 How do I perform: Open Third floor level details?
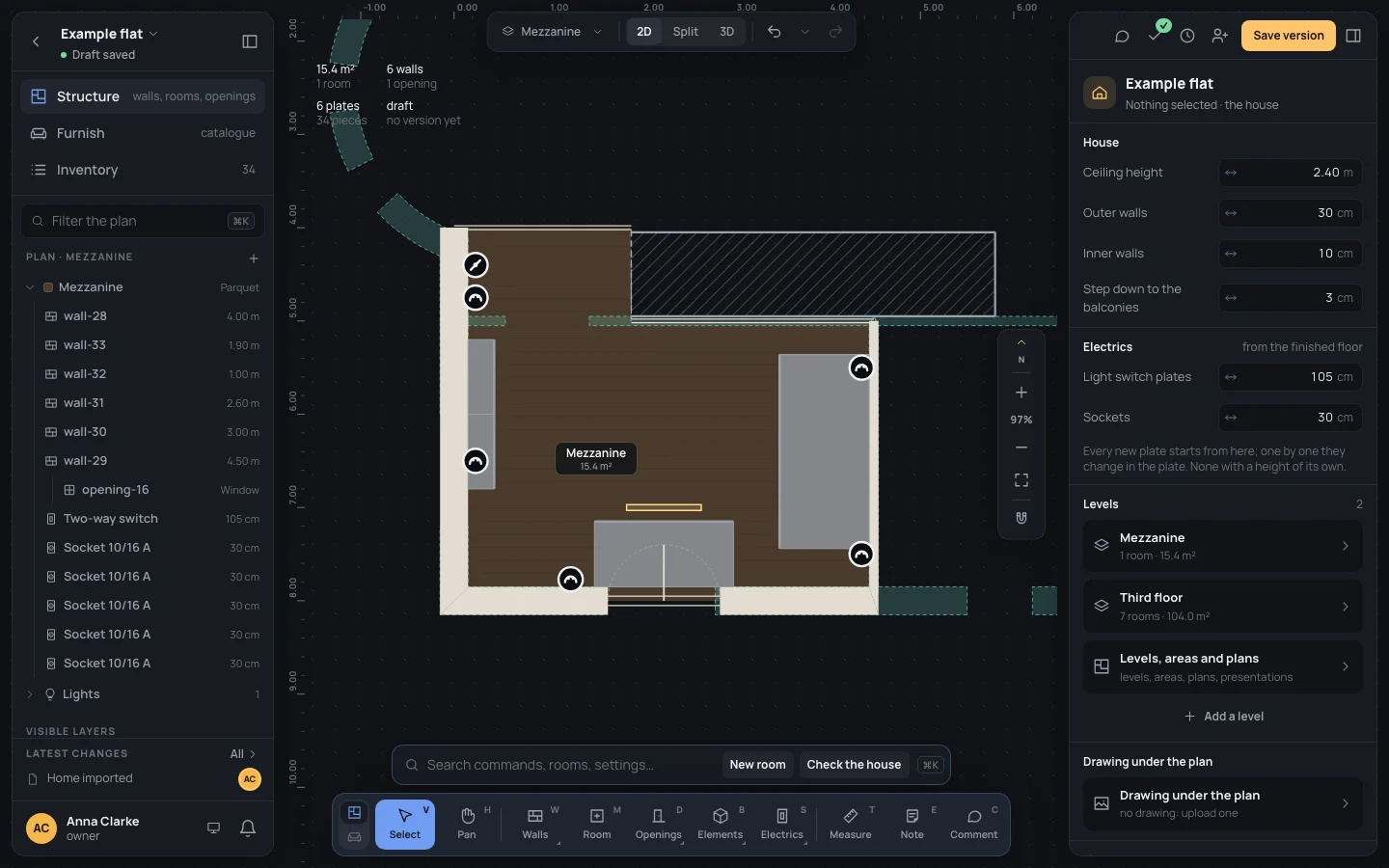[1223, 607]
